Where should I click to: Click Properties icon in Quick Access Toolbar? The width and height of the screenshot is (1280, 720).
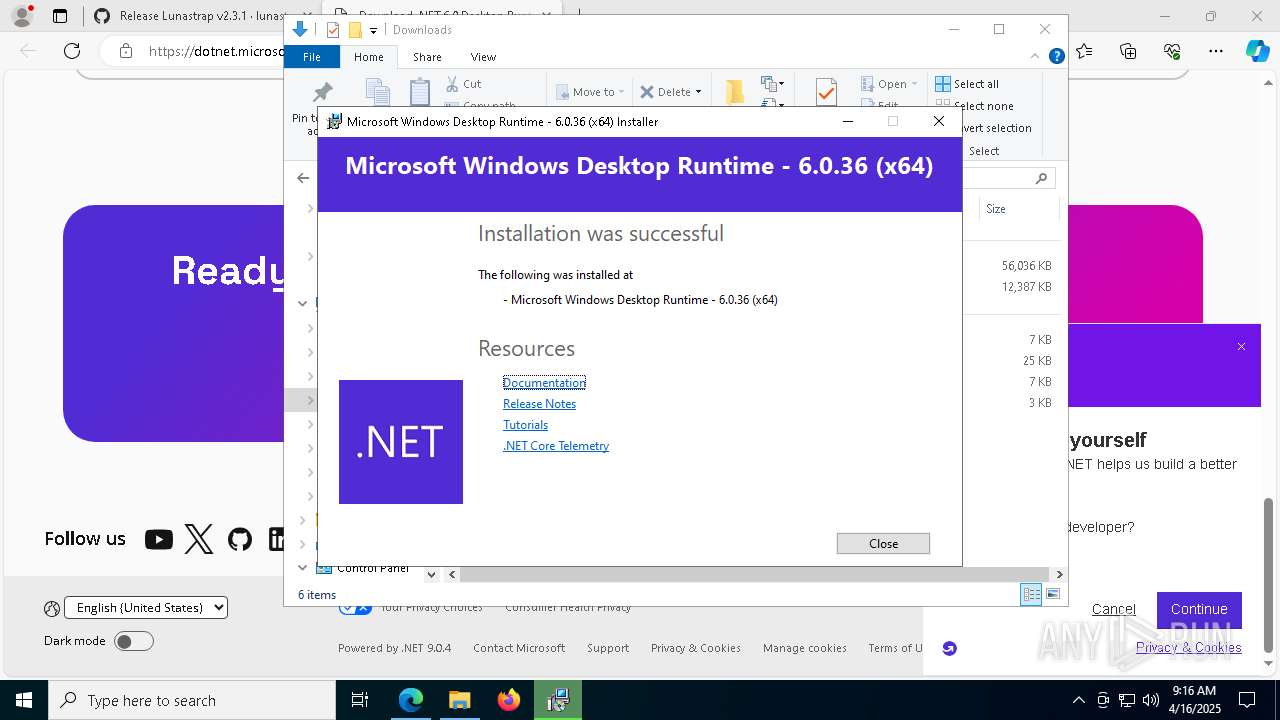coord(333,30)
